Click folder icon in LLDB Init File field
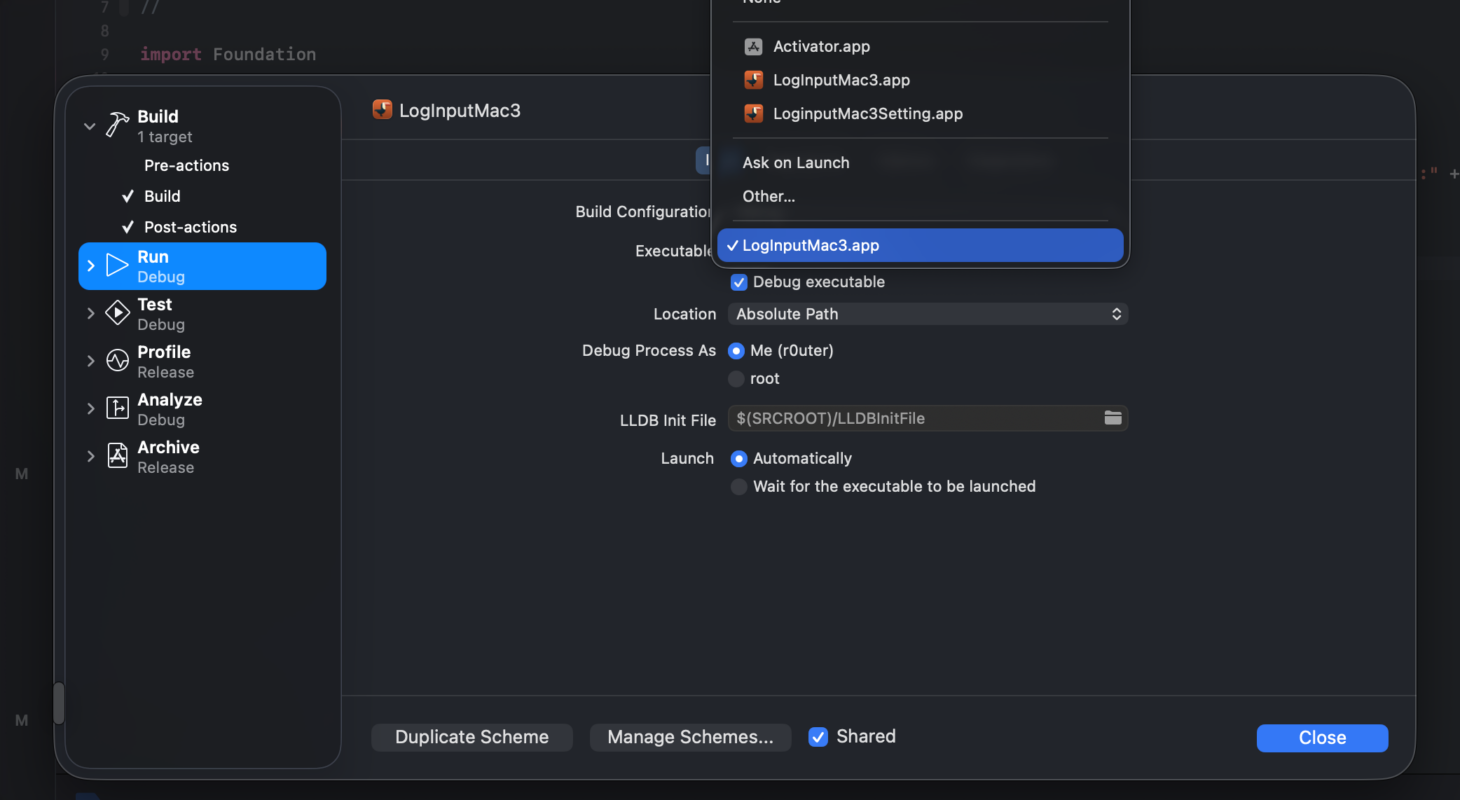Image resolution: width=1460 pixels, height=800 pixels. click(x=1112, y=418)
